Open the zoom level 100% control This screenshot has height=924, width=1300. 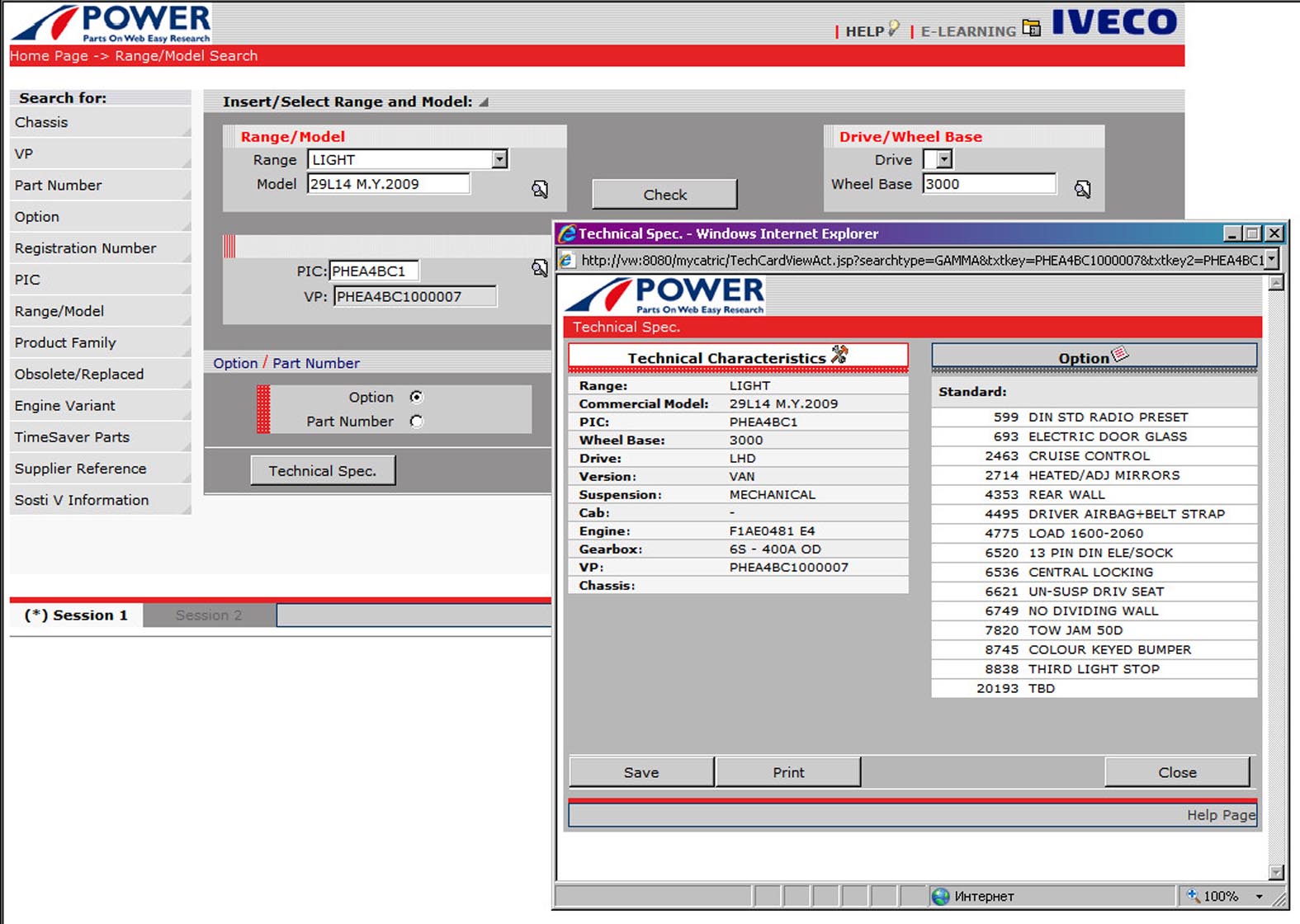1226,896
